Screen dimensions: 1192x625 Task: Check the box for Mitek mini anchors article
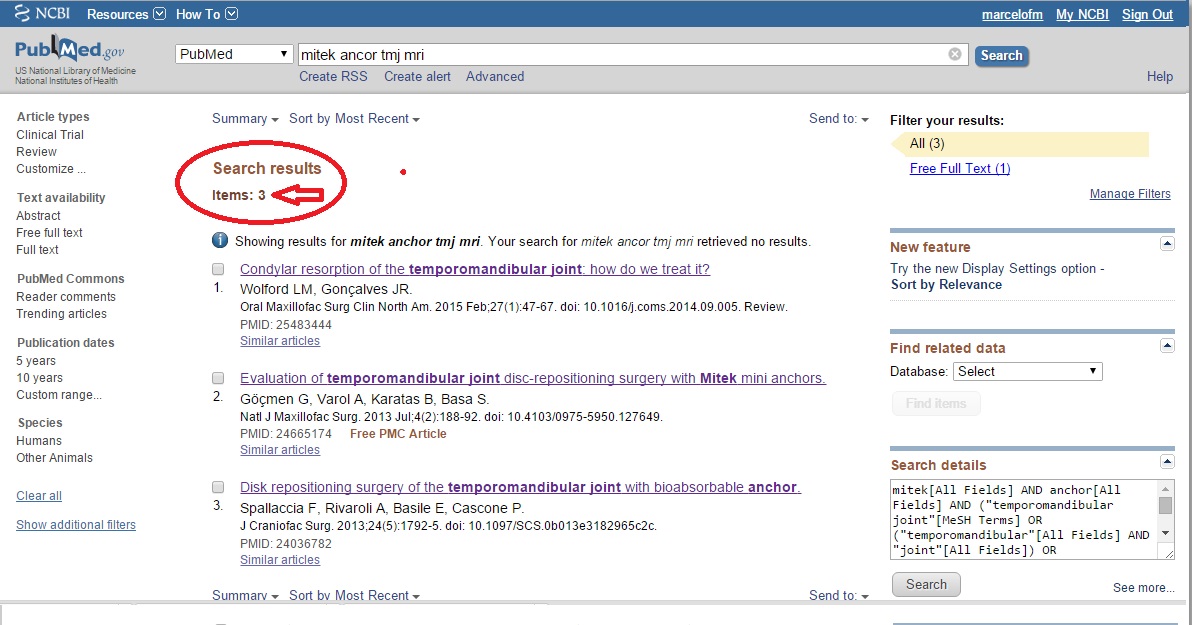pos(218,378)
